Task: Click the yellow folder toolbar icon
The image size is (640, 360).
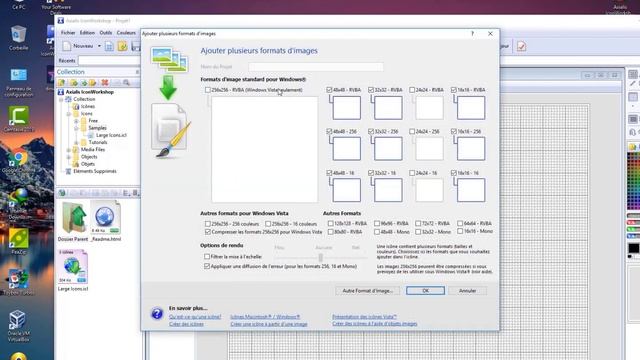Action: (122, 46)
